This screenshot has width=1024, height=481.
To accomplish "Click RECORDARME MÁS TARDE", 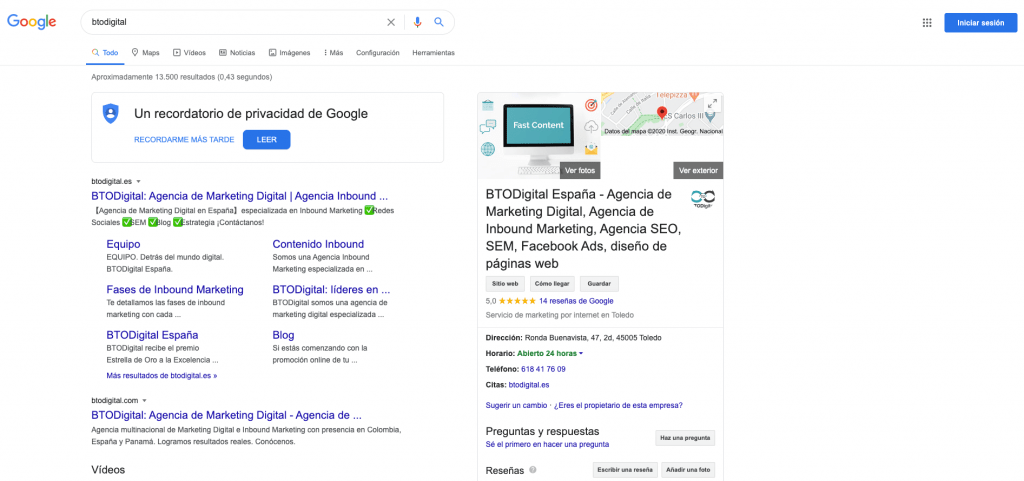I will click(184, 140).
